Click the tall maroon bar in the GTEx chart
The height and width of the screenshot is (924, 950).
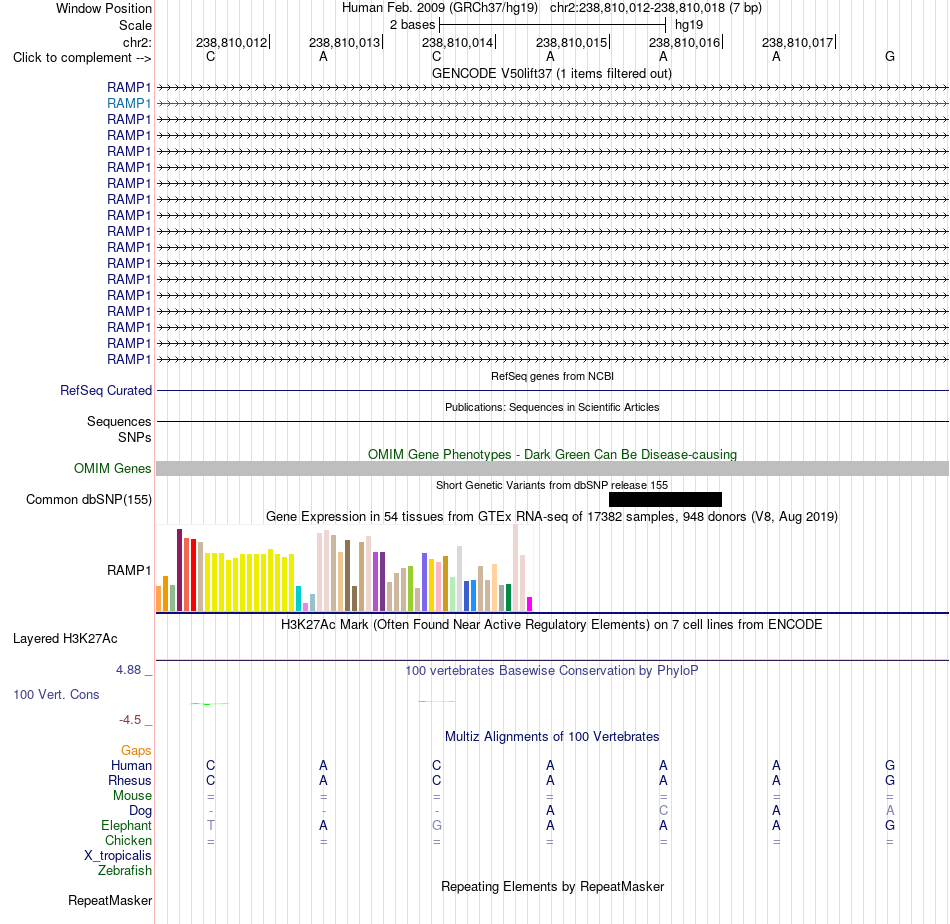[x=179, y=570]
